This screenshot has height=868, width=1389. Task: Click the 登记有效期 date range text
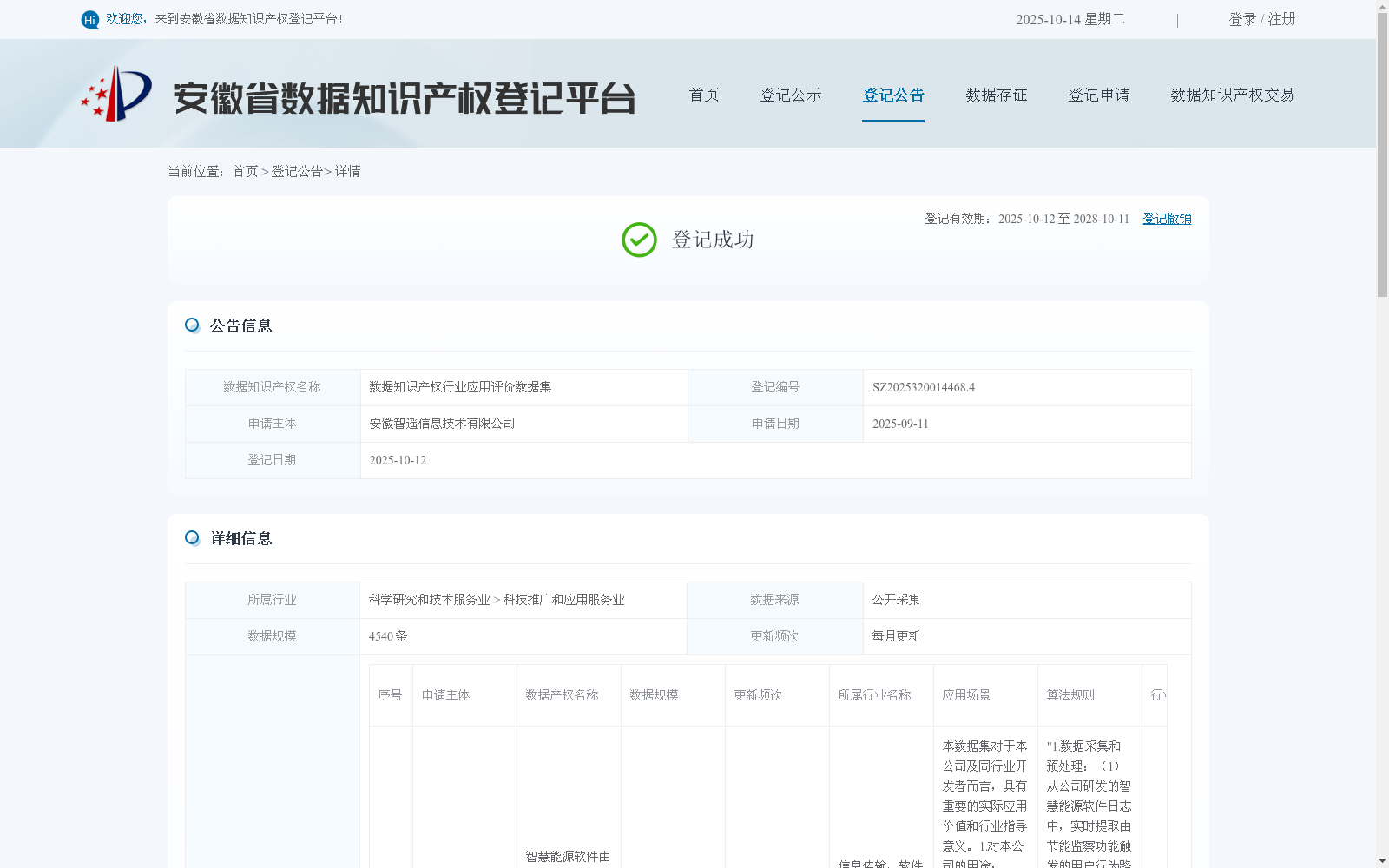pos(1027,219)
